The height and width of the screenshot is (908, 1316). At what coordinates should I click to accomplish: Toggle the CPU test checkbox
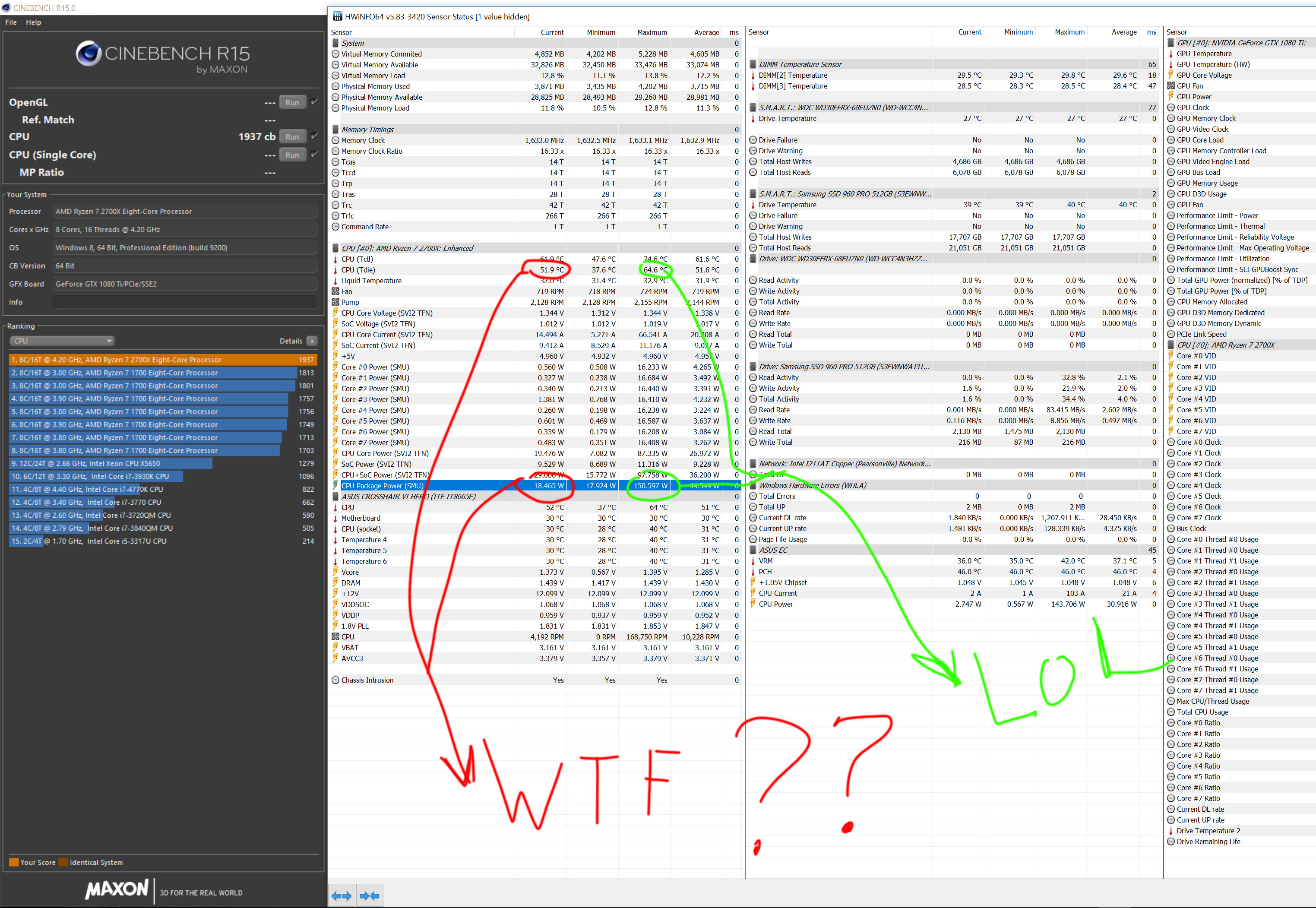(314, 136)
